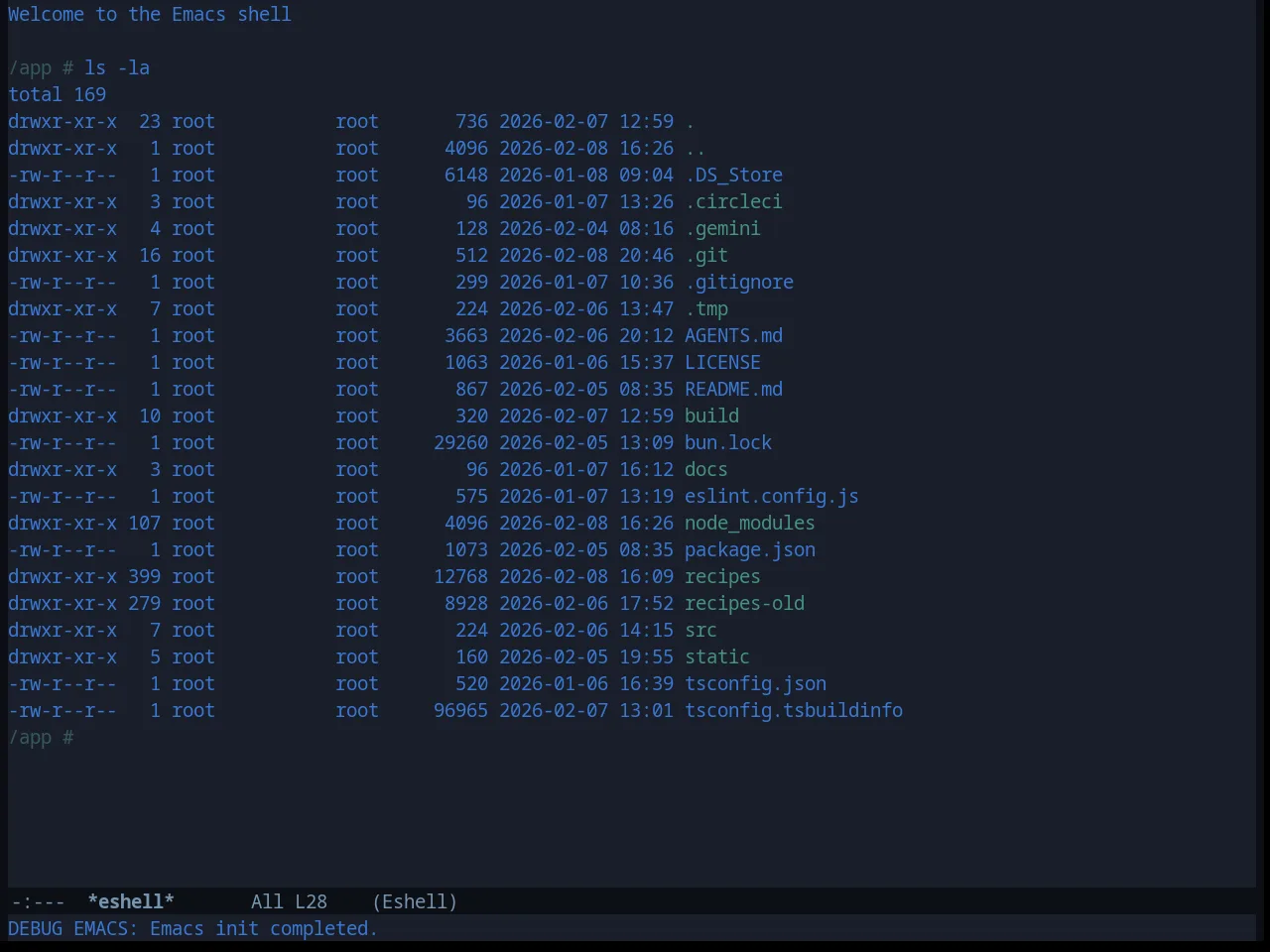This screenshot has width=1270, height=952.
Task: Click the permissions of the .git row
Action: pyautogui.click(x=63, y=255)
